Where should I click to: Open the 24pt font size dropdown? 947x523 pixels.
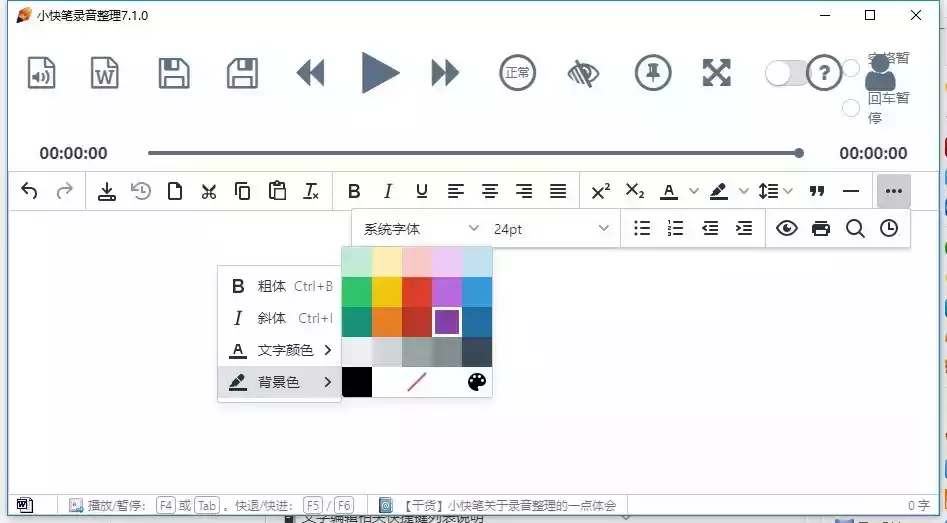551,229
